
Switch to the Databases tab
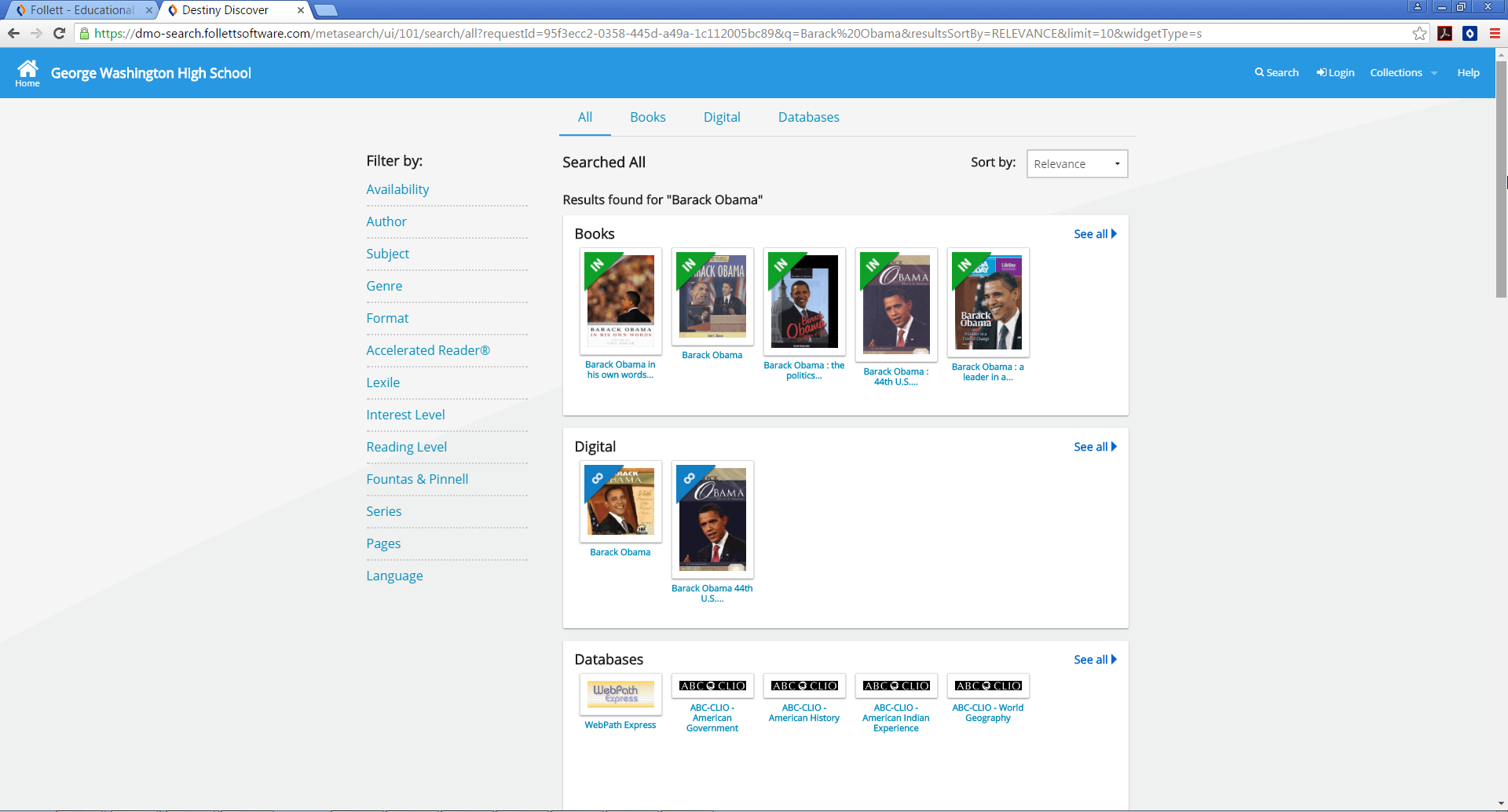coord(809,117)
